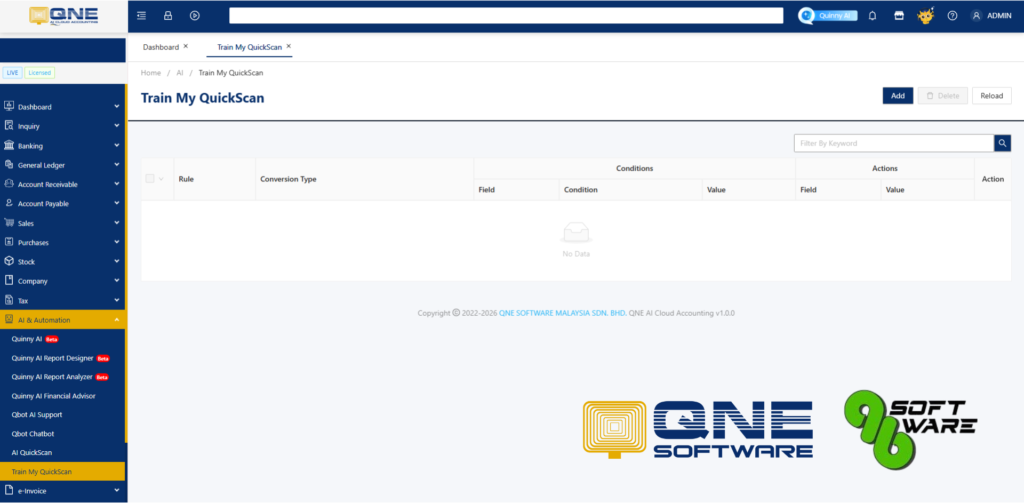This screenshot has height=503, width=1024.
Task: Open the store marketplace icon
Action: 899,16
